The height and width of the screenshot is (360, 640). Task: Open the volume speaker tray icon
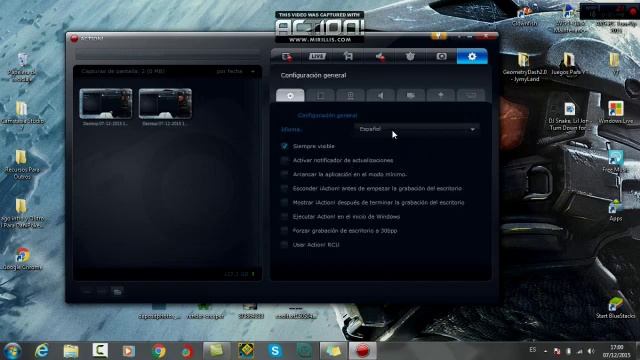591,351
